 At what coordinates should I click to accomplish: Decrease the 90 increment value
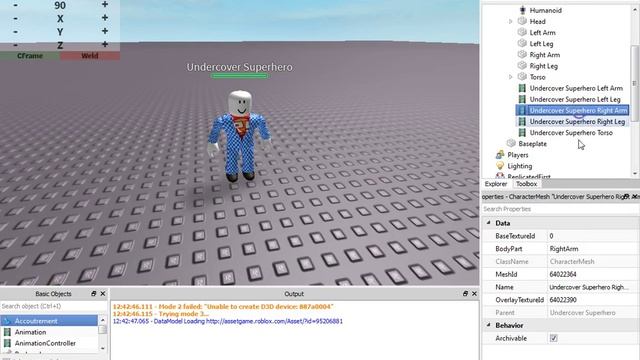16,5
